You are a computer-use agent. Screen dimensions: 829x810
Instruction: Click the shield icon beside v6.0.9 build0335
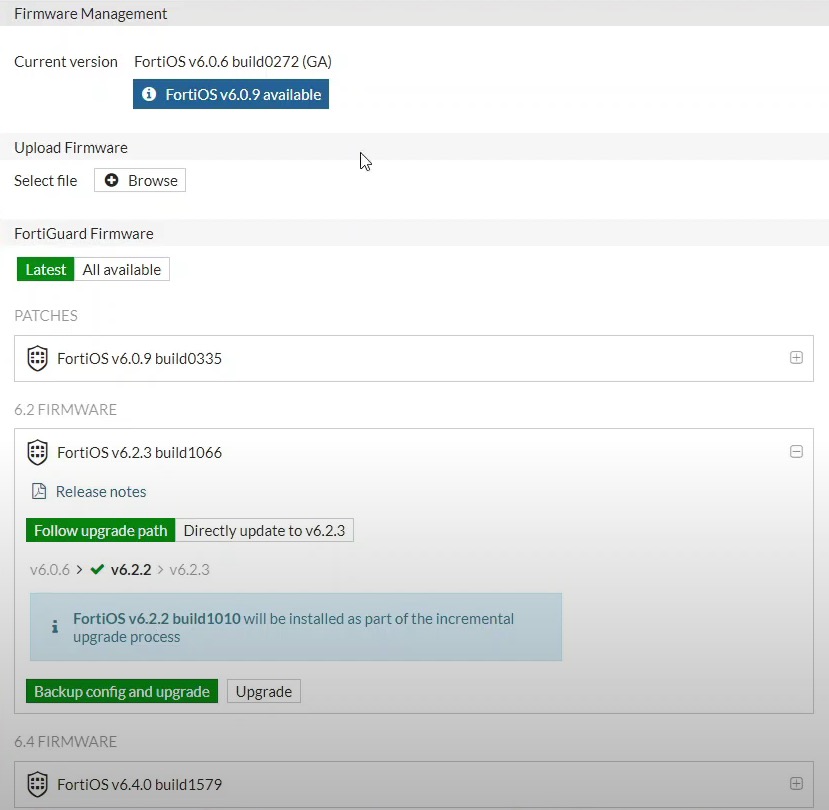(x=38, y=358)
